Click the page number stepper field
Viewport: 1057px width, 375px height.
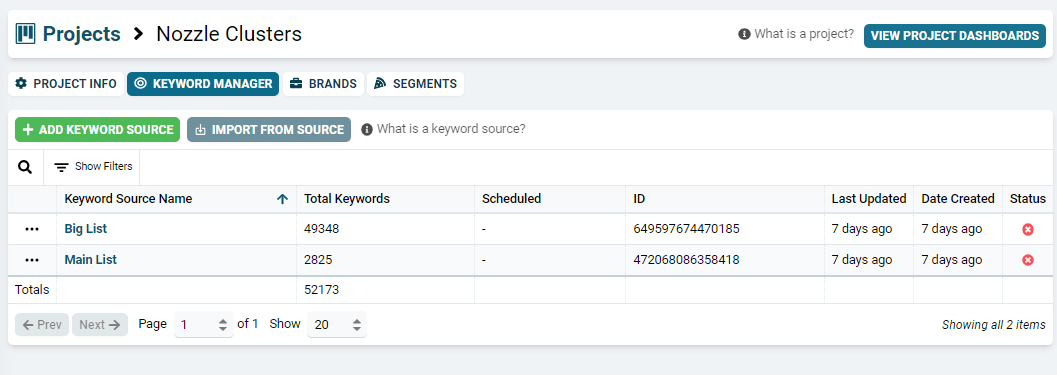tap(204, 324)
